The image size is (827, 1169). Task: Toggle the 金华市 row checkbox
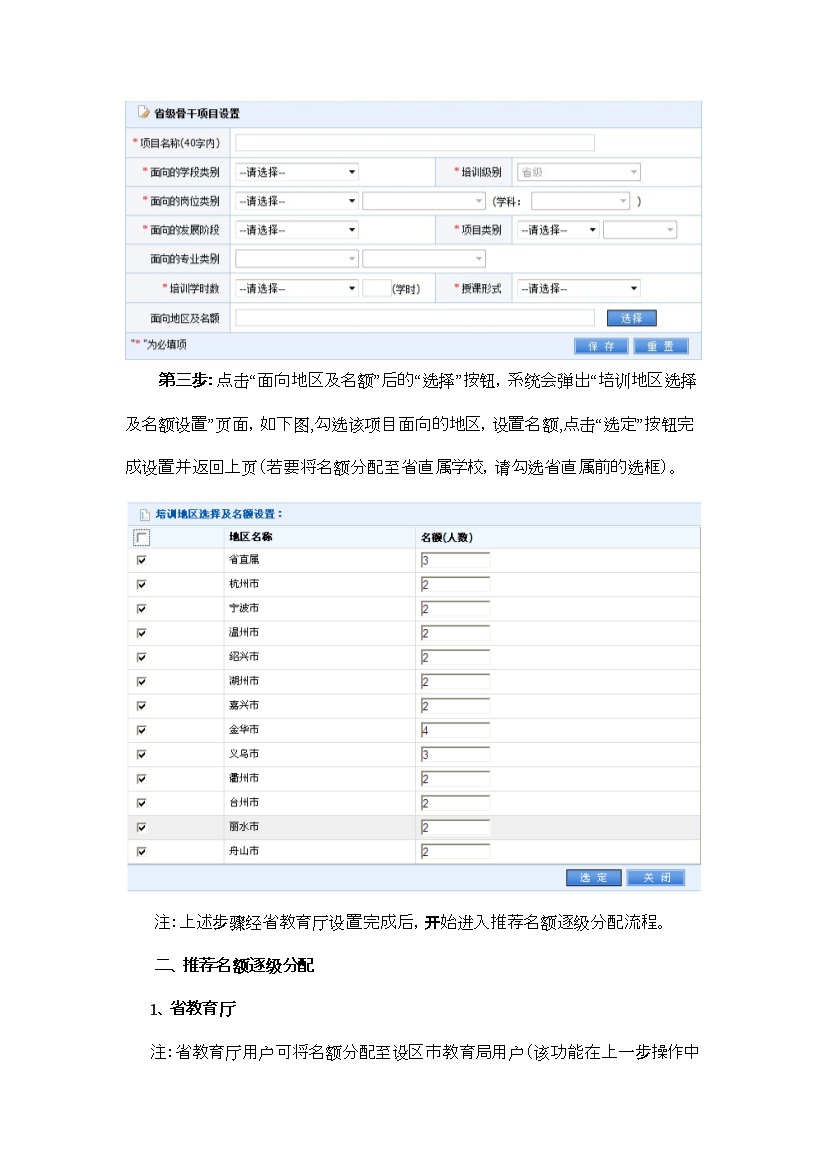pos(141,730)
